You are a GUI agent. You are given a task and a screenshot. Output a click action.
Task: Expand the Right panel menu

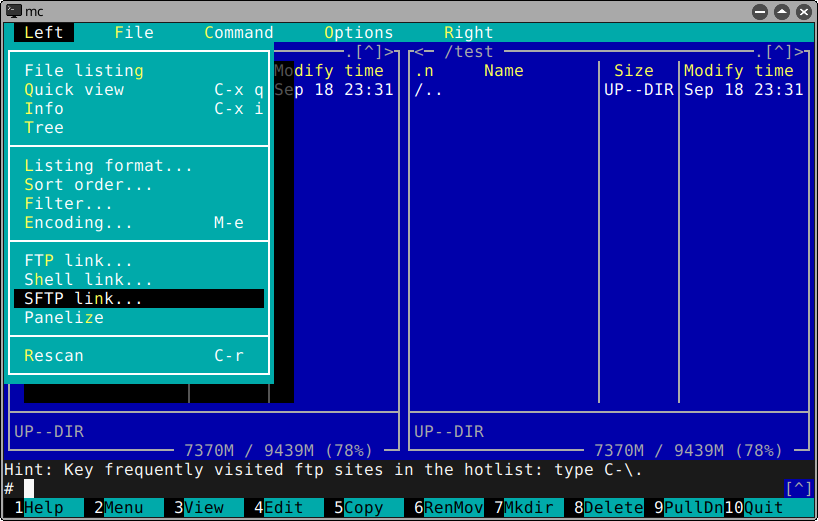468,32
